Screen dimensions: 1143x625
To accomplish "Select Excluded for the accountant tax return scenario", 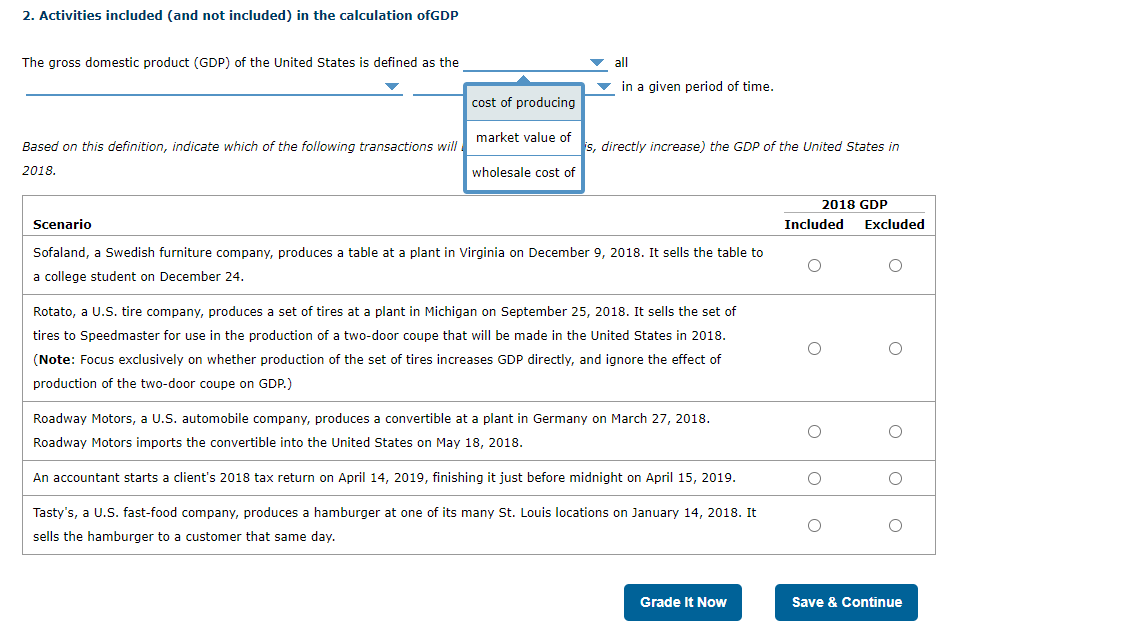I will [x=895, y=478].
